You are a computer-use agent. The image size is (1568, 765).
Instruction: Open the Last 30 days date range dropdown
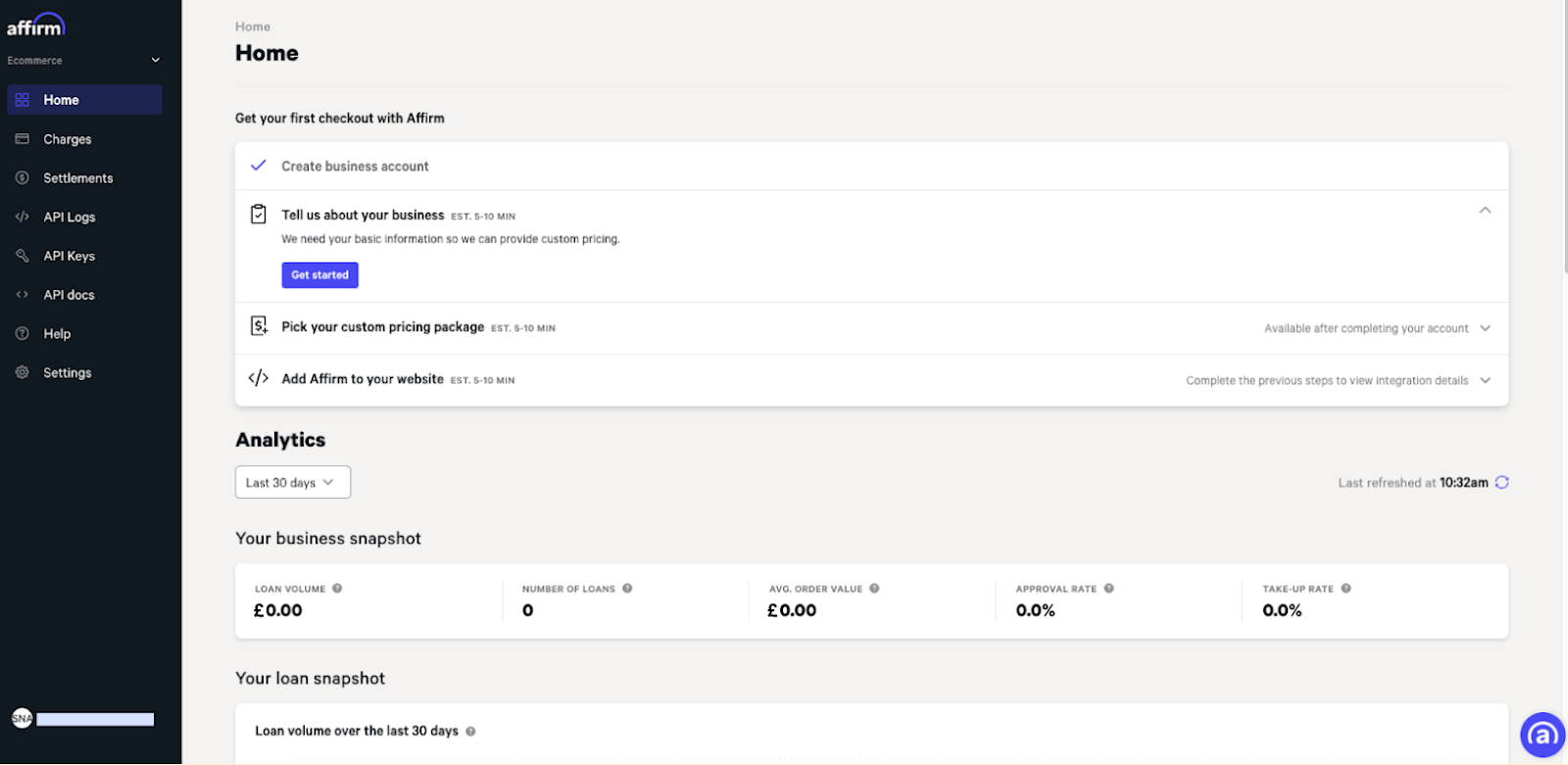pyautogui.click(x=293, y=482)
